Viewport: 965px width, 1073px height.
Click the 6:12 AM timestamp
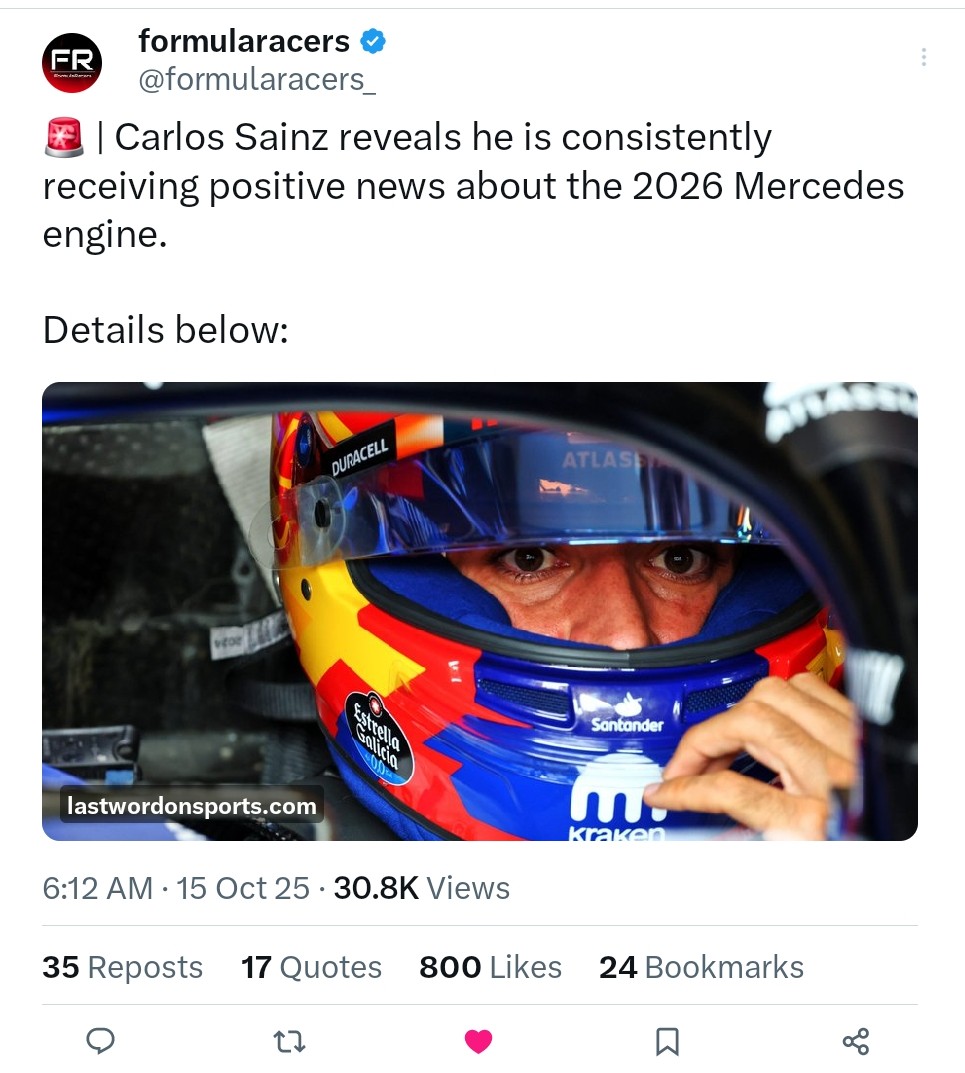click(98, 888)
